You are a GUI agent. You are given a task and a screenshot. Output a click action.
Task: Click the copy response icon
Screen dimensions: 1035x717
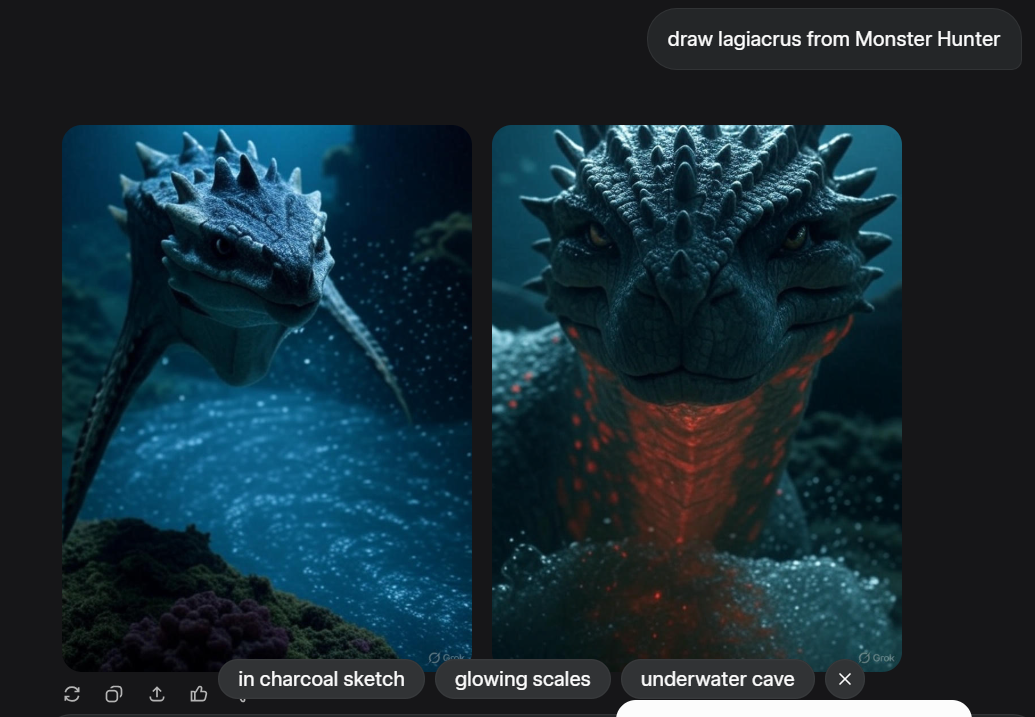114,694
